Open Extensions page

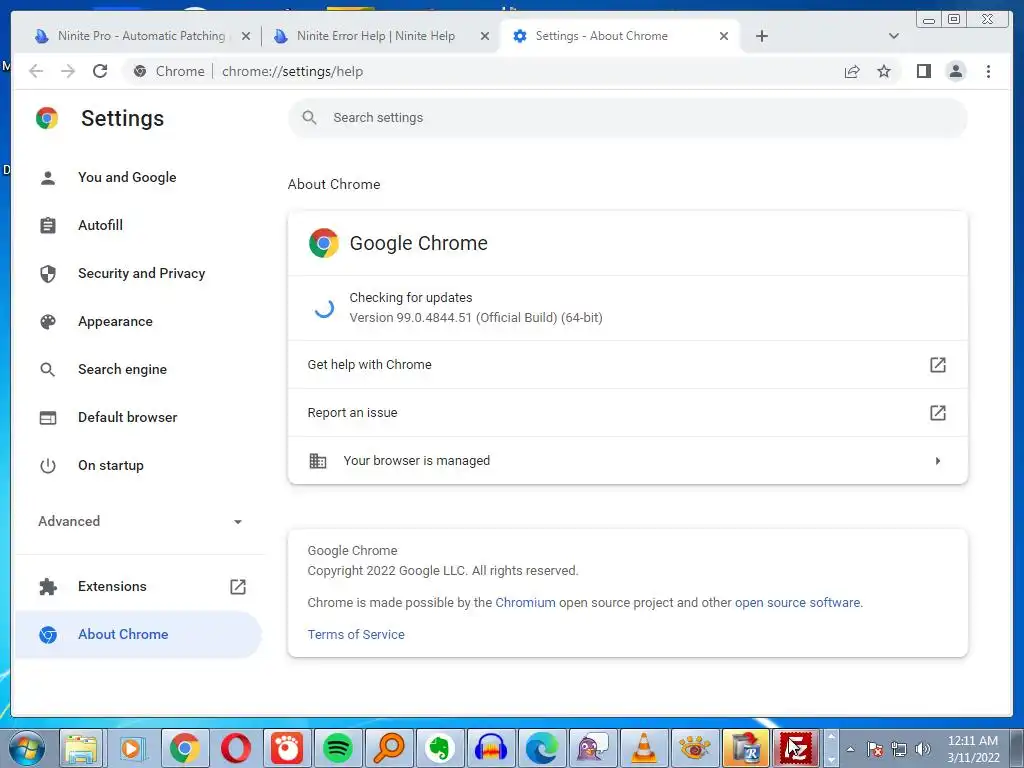[x=140, y=586]
